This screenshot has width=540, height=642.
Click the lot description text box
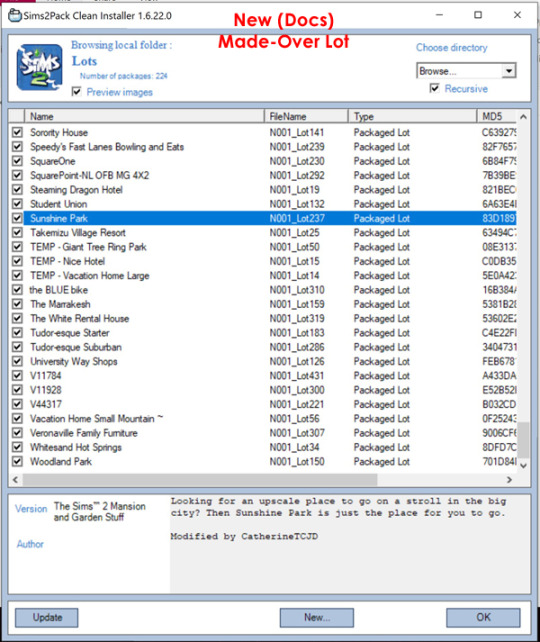click(350, 544)
